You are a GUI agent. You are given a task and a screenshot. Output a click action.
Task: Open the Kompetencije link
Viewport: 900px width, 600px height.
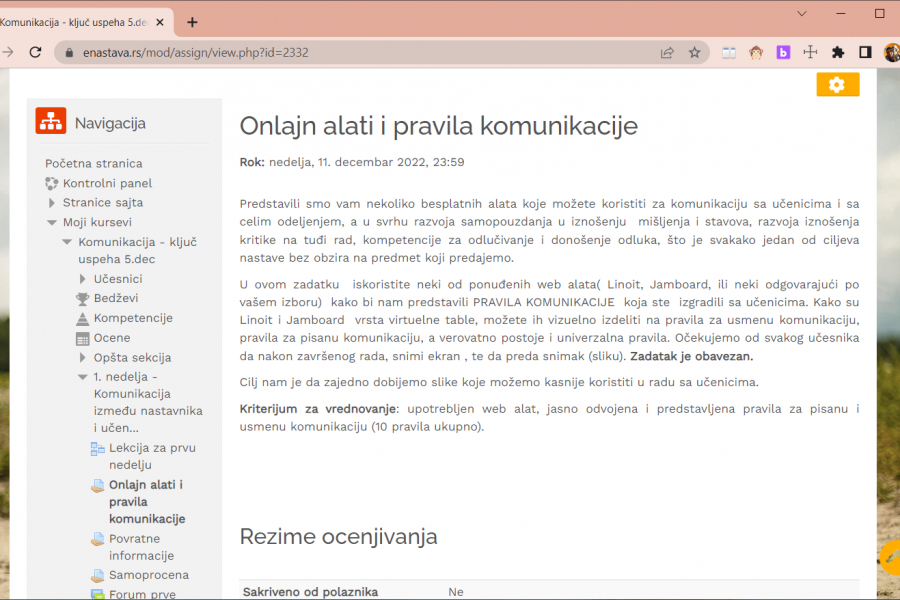point(133,318)
